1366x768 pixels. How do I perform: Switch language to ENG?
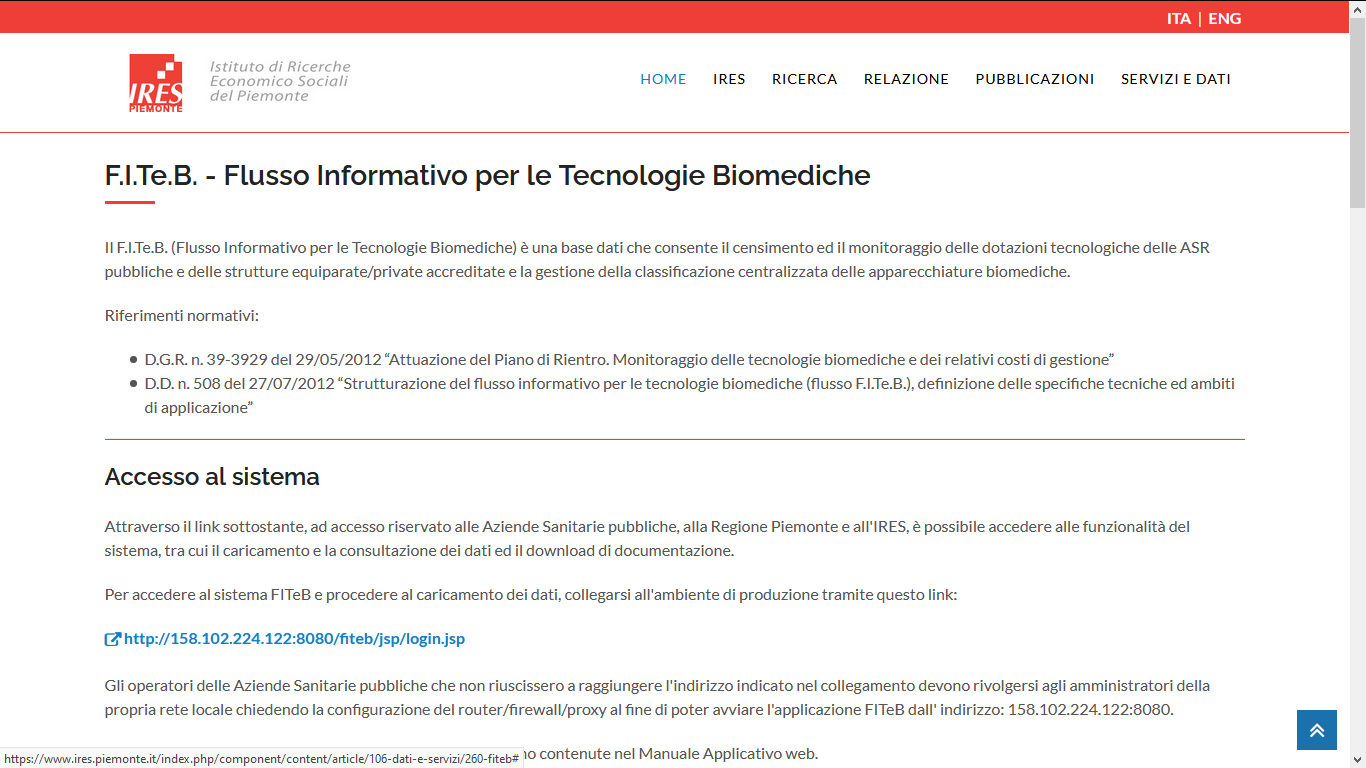(1224, 18)
